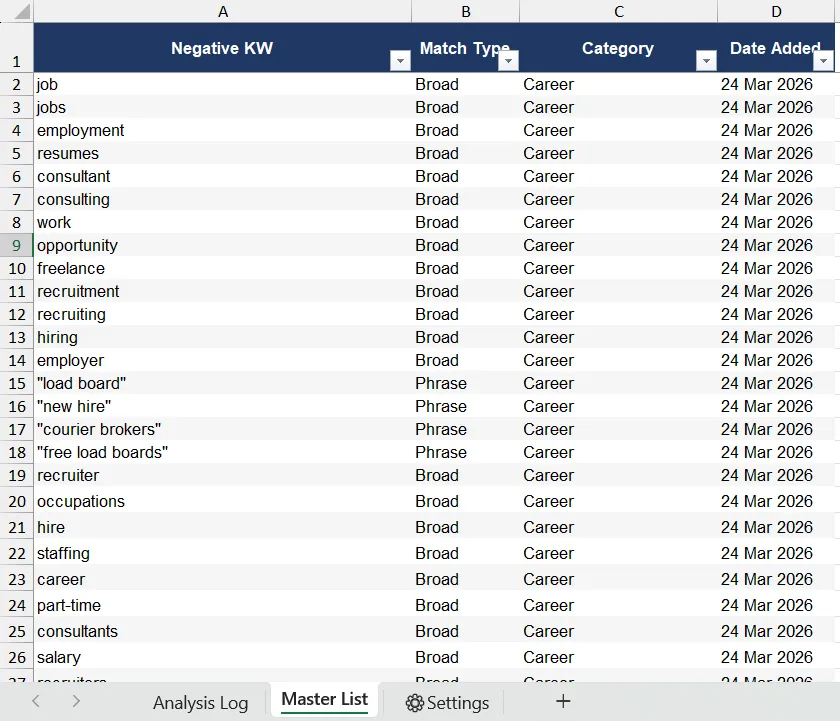
Task: Click the cell containing "consultant"
Action: pos(223,176)
